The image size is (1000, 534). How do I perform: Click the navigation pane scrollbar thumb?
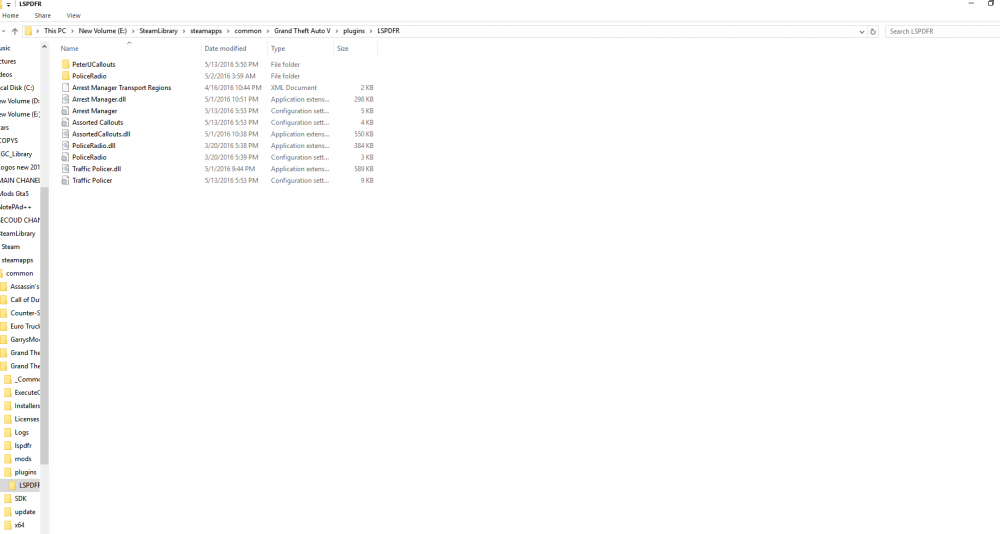pos(44,325)
